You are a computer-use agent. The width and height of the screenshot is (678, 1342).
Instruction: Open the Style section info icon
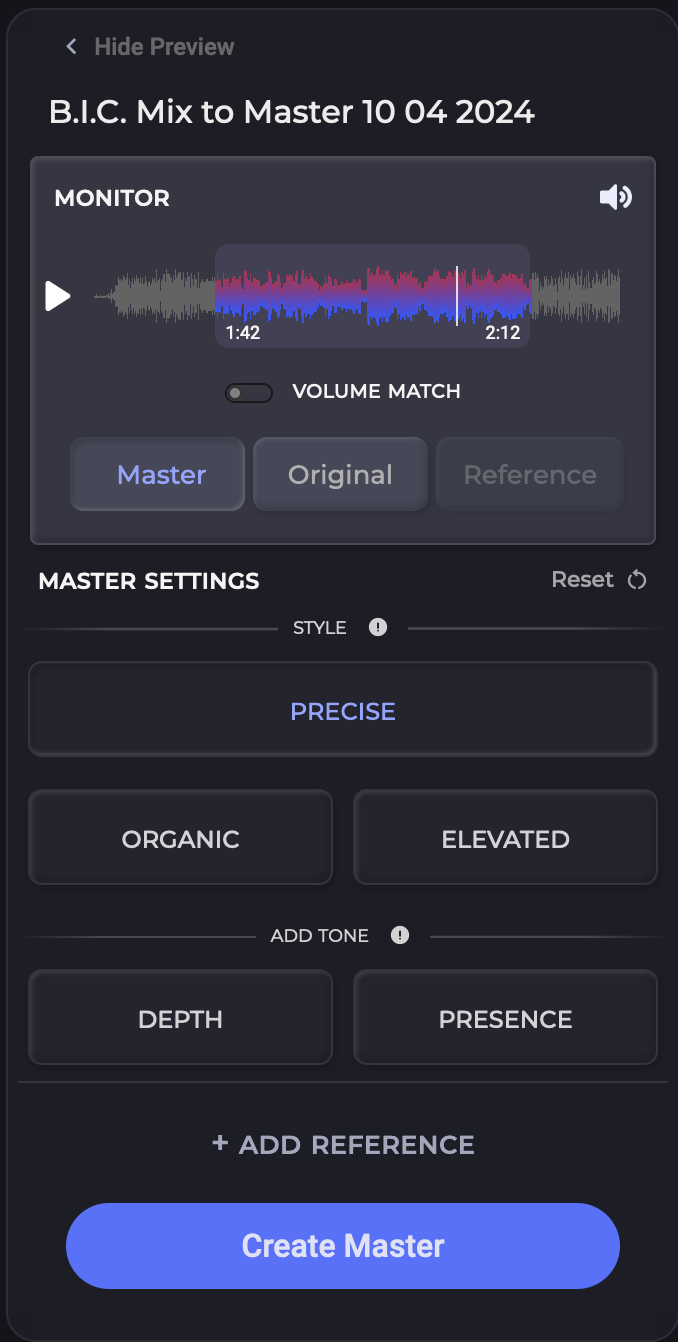[x=378, y=627]
